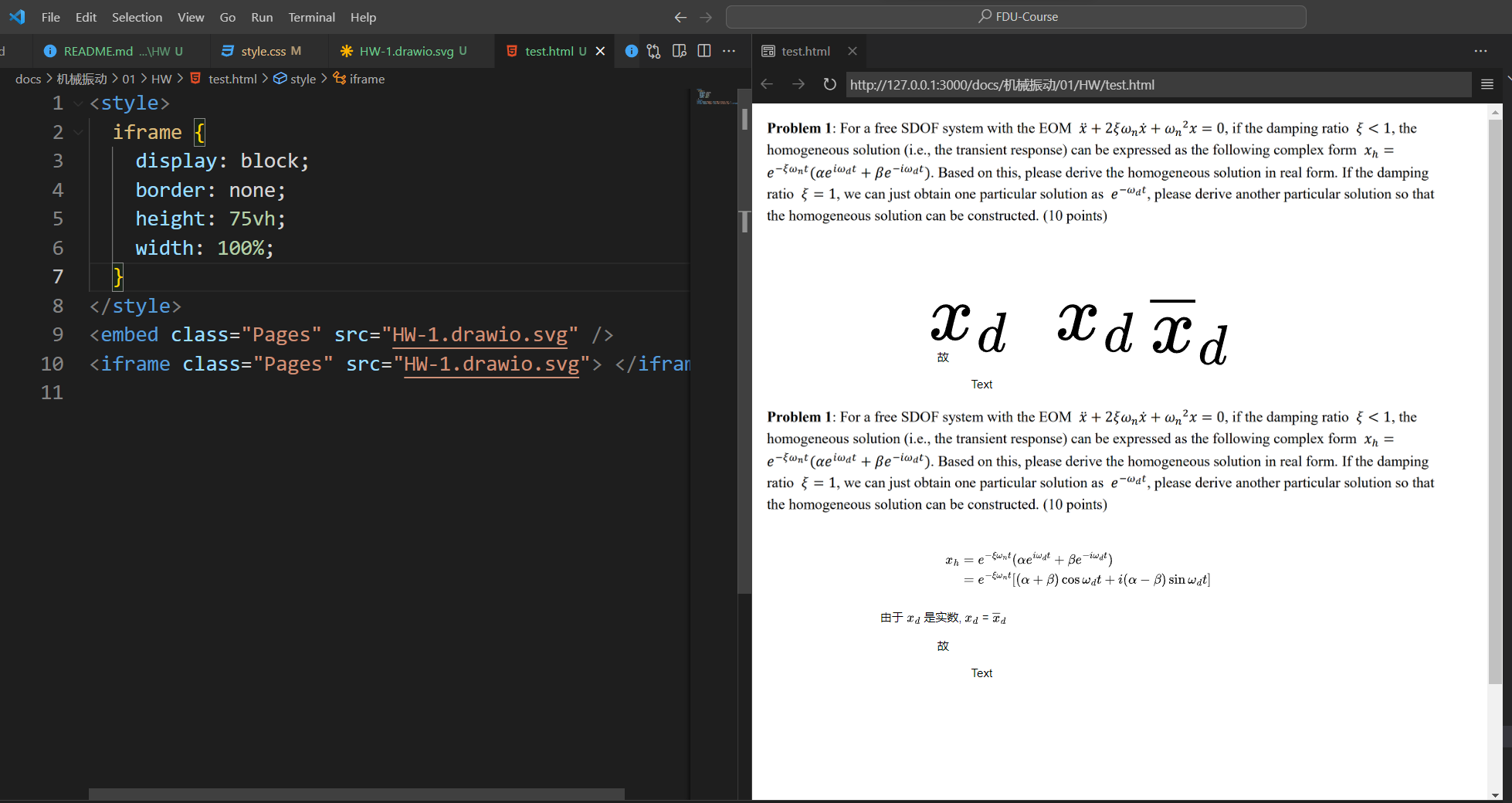Open the browser hamburger menu icon

coord(1487,84)
